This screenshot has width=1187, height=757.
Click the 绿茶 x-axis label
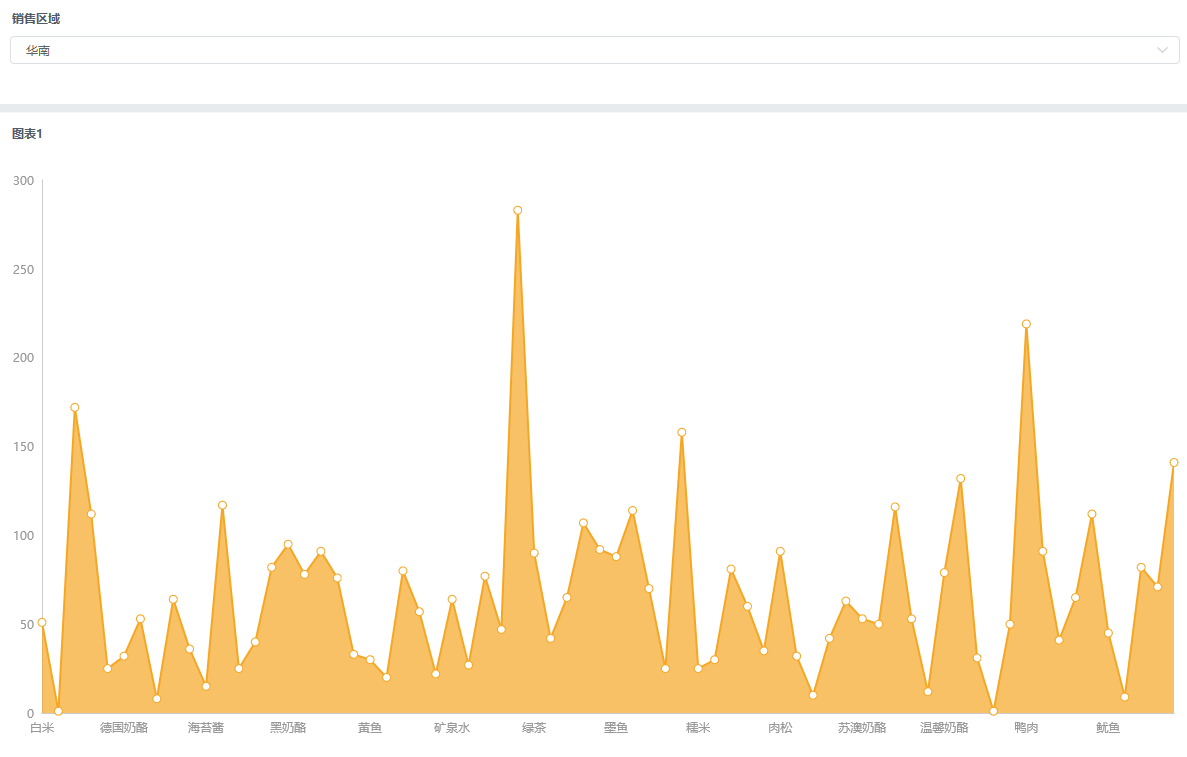[x=534, y=728]
